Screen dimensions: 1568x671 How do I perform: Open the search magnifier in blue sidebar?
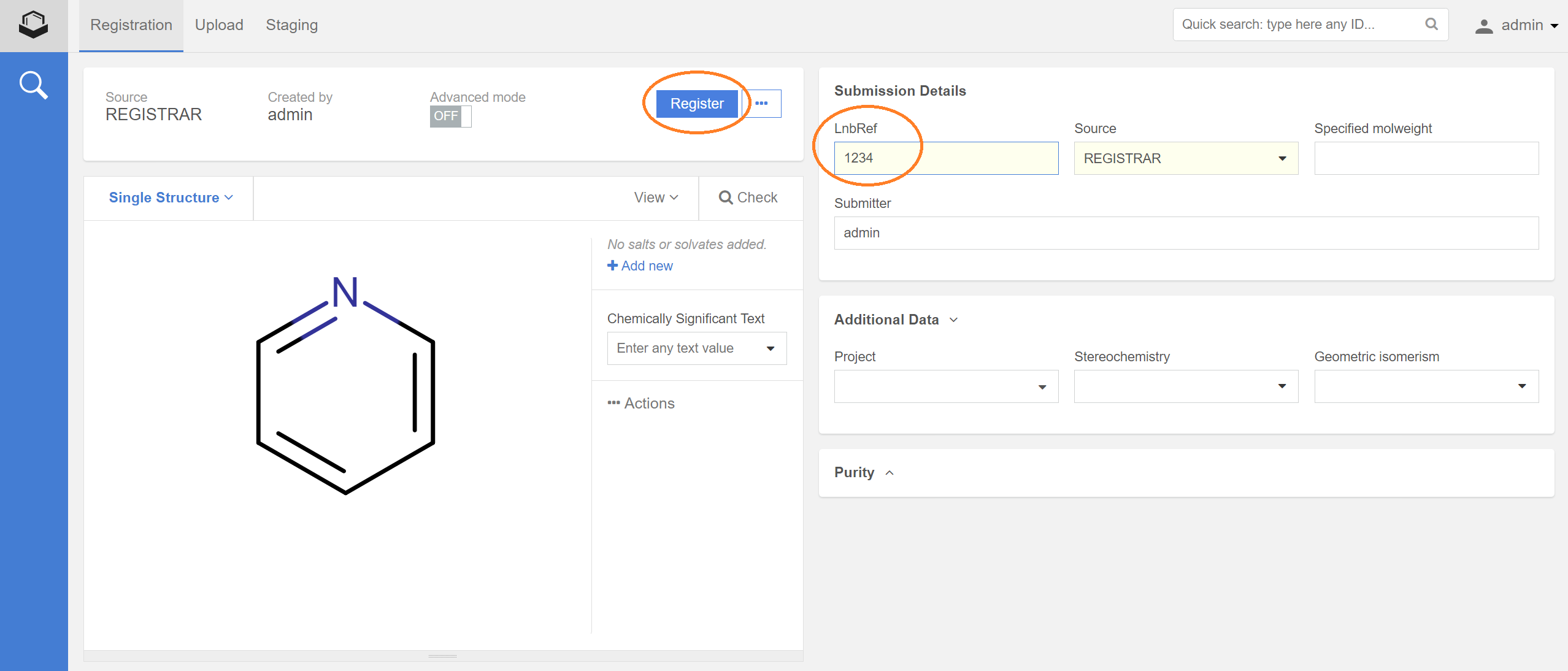point(33,85)
